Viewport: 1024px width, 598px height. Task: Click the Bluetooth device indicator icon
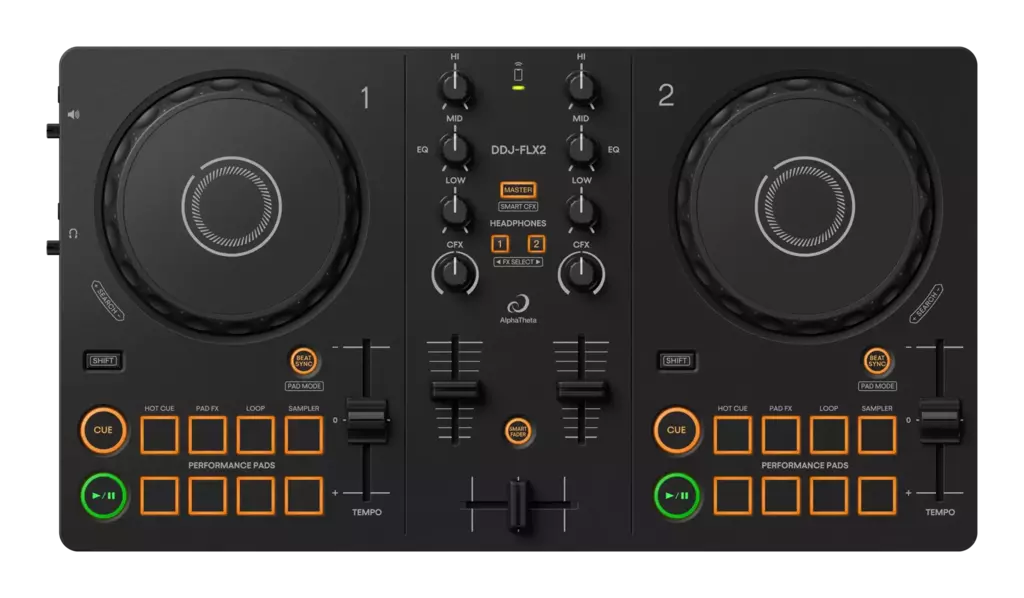tap(518, 75)
